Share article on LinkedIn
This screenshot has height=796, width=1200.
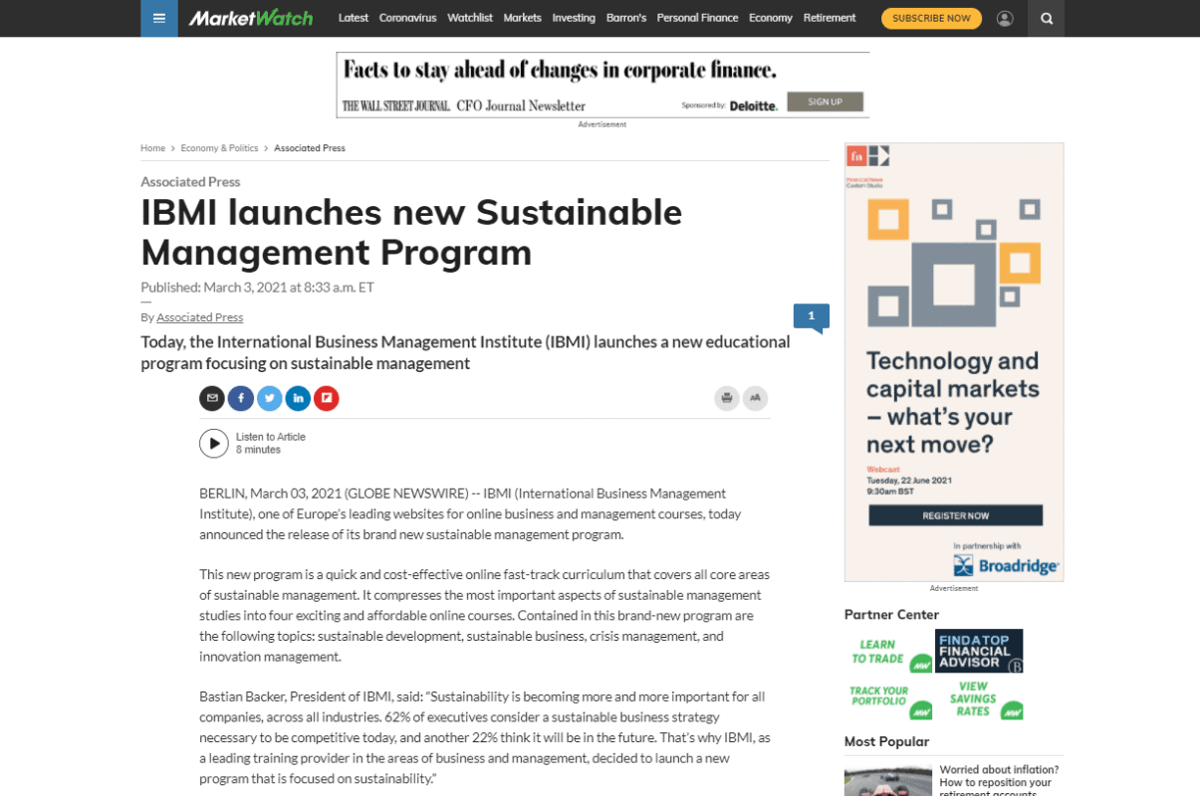click(x=298, y=398)
